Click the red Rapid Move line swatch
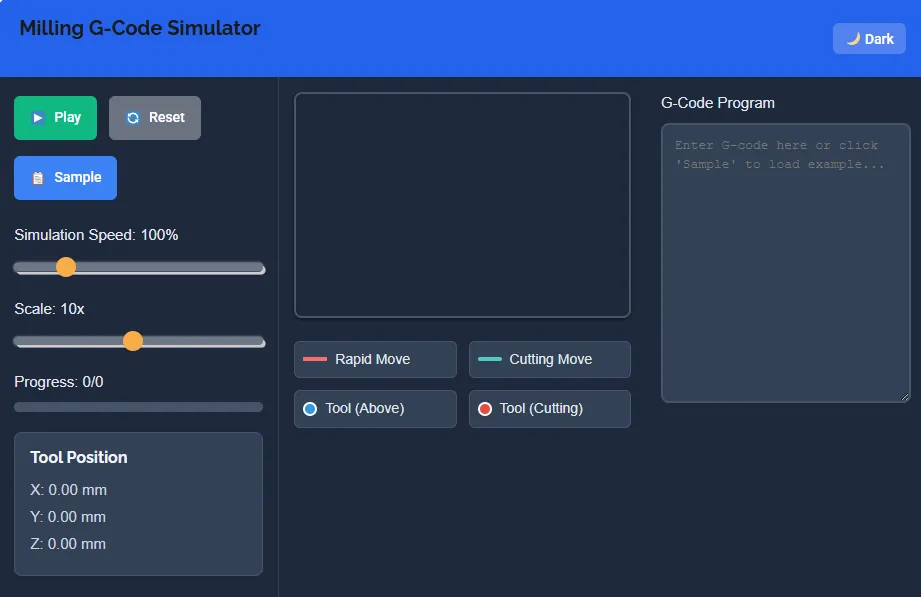Screen dimensions: 921x597 pos(315,359)
